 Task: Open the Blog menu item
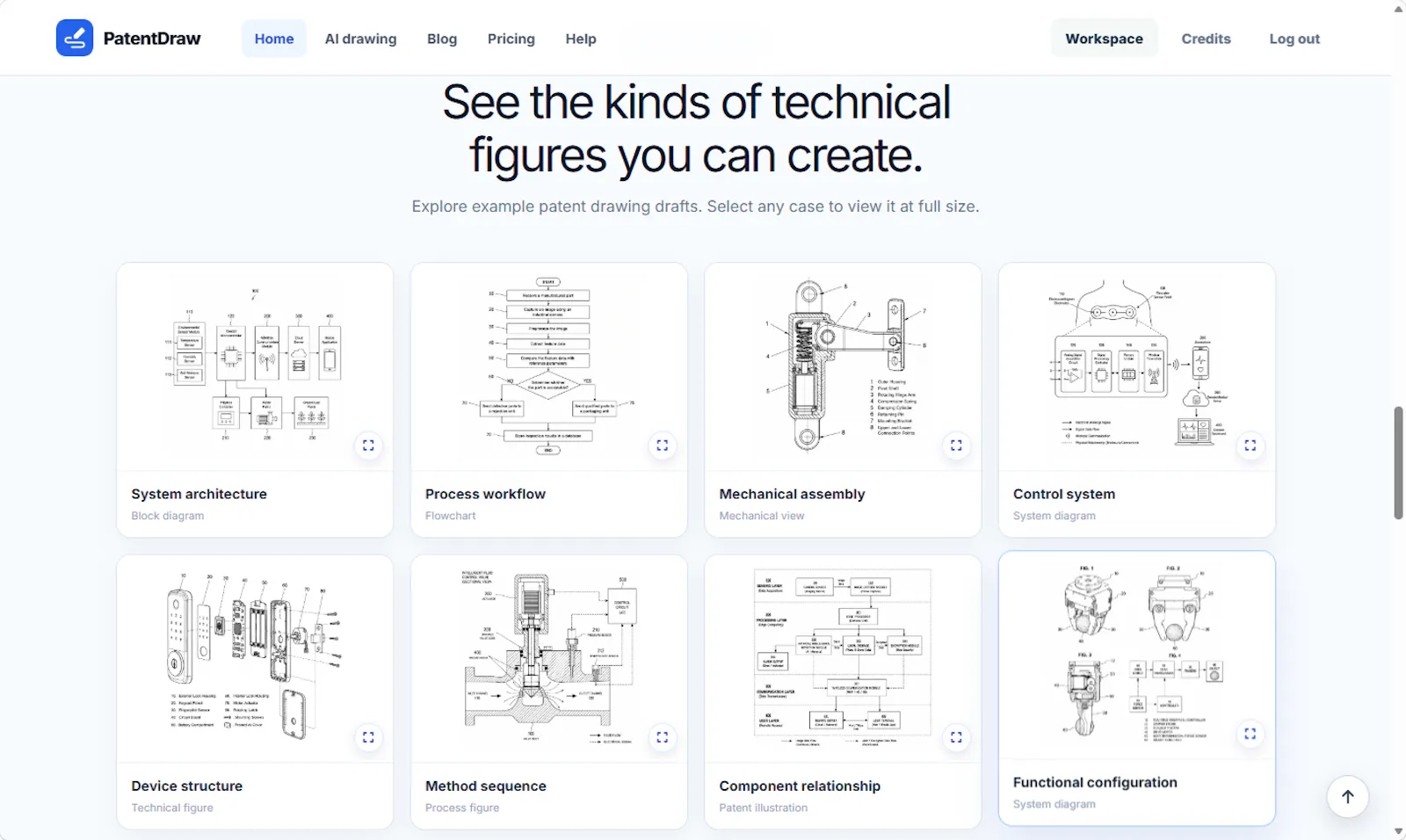[442, 39]
